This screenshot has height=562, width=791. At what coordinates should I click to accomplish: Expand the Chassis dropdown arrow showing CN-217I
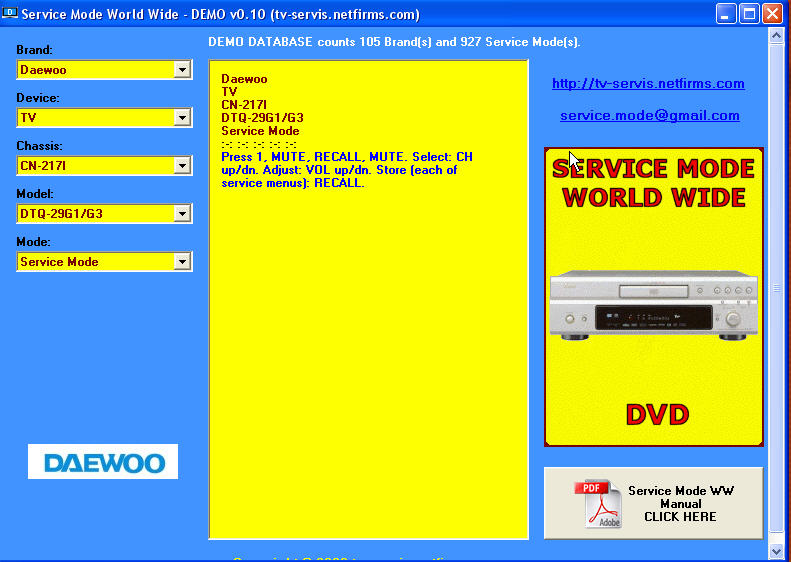click(182, 165)
